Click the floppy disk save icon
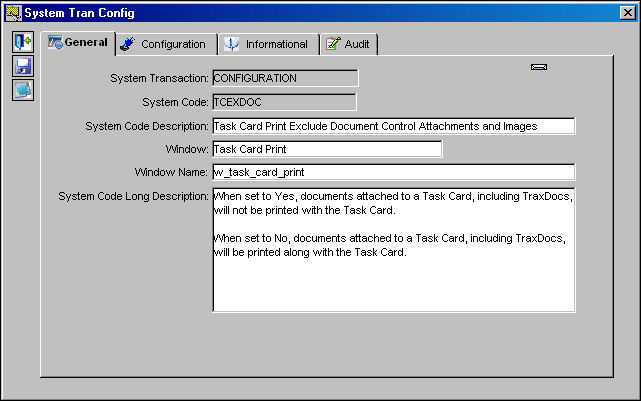Viewport: 641px width, 401px height. [22, 66]
